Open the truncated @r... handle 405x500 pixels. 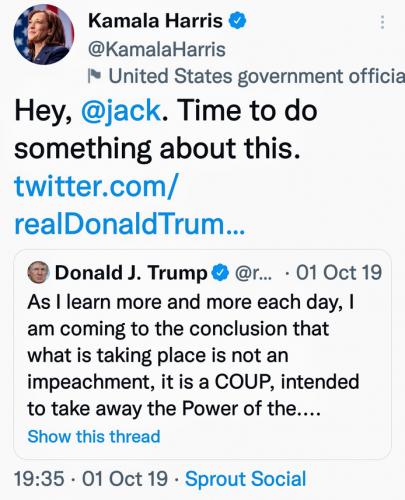pos(253,273)
